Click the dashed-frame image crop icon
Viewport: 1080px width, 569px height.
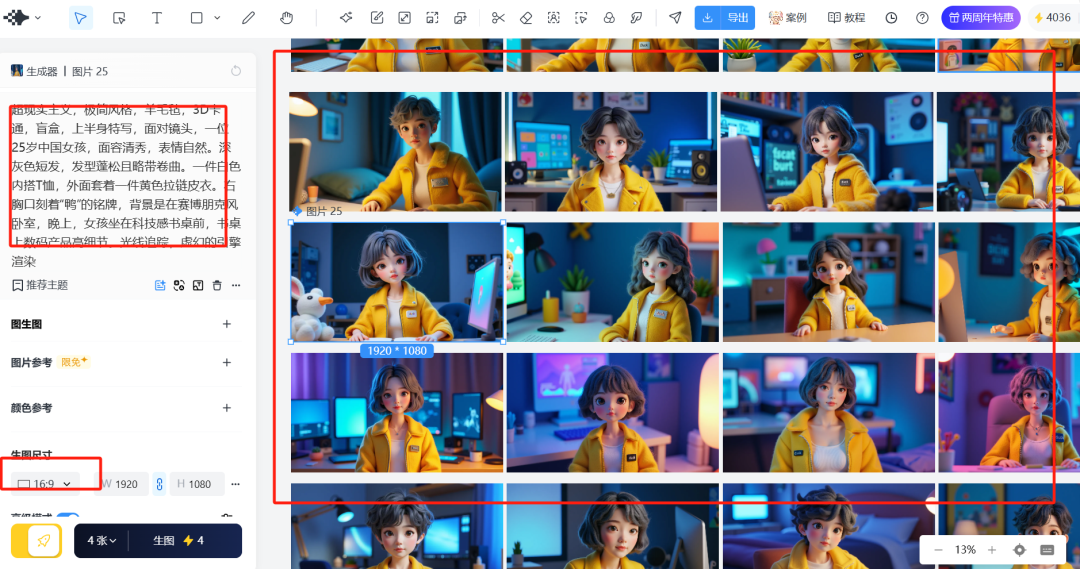tap(432, 18)
